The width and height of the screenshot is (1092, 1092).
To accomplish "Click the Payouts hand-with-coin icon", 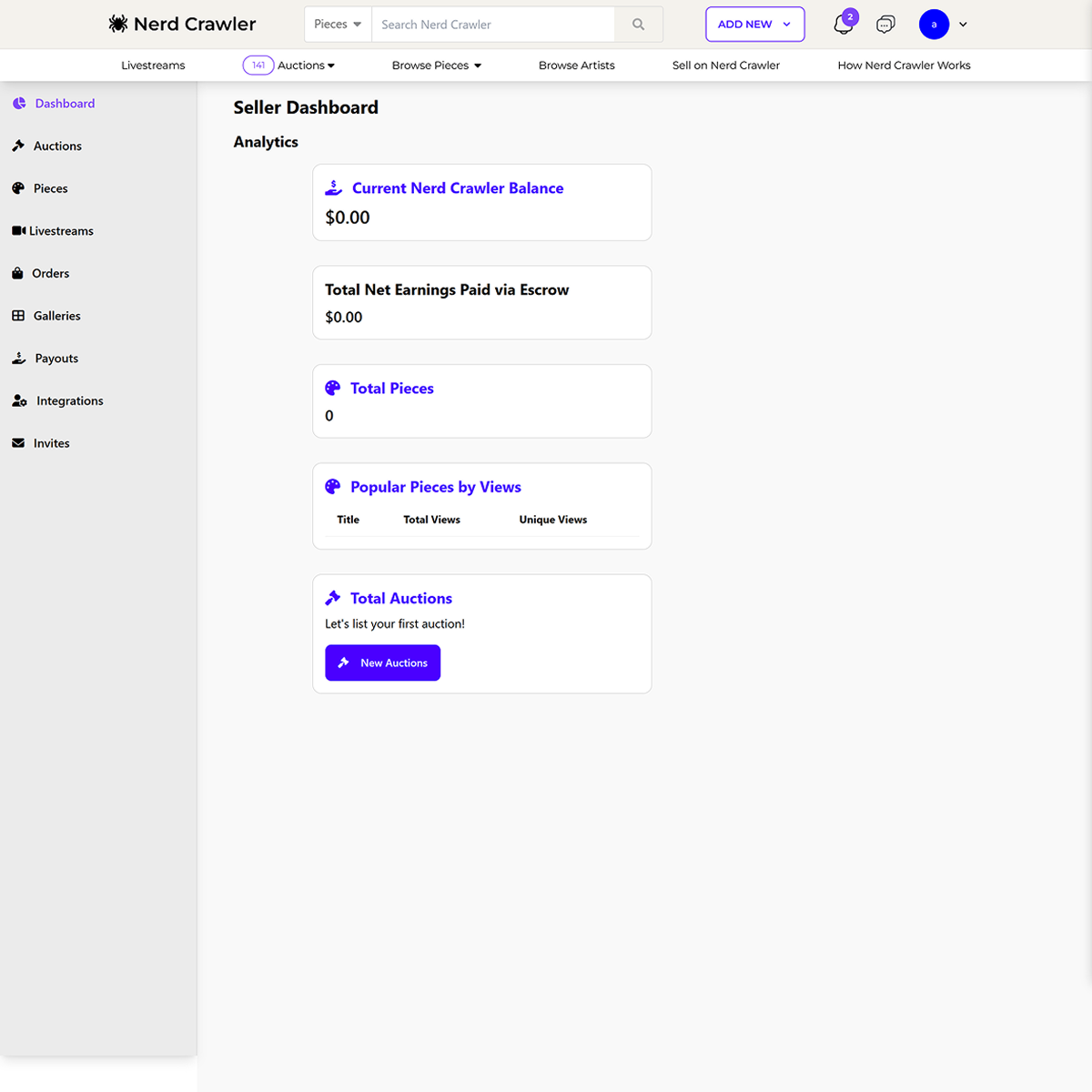I will pos(19,358).
